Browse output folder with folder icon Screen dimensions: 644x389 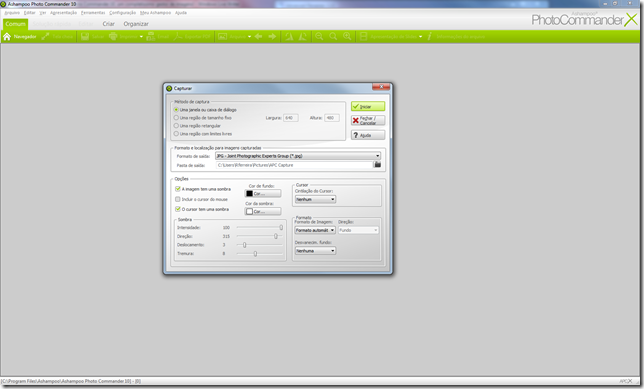[x=377, y=165]
